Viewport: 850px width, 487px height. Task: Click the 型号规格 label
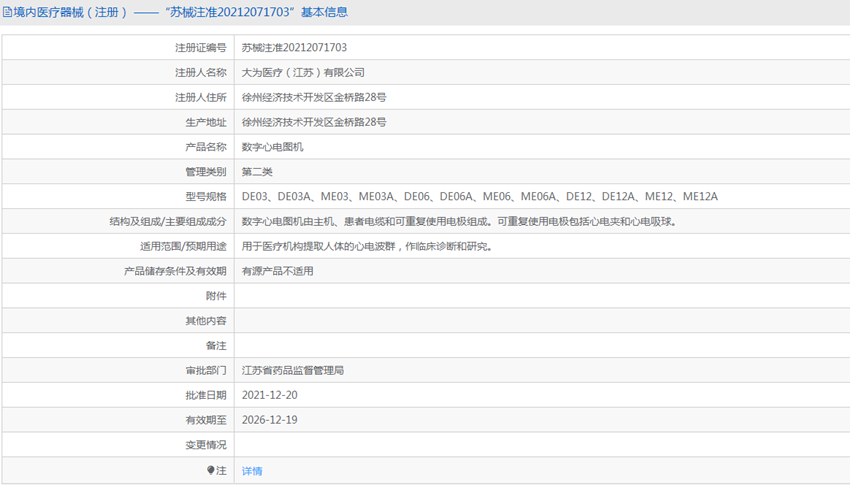(x=206, y=196)
